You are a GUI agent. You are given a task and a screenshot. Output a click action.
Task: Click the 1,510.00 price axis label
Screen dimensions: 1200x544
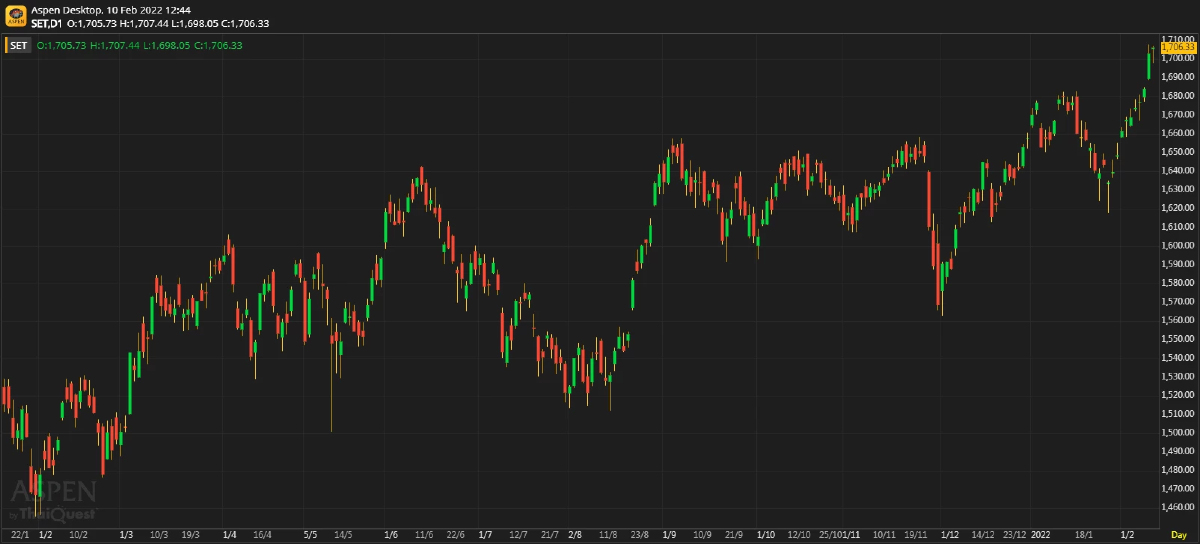point(1180,414)
